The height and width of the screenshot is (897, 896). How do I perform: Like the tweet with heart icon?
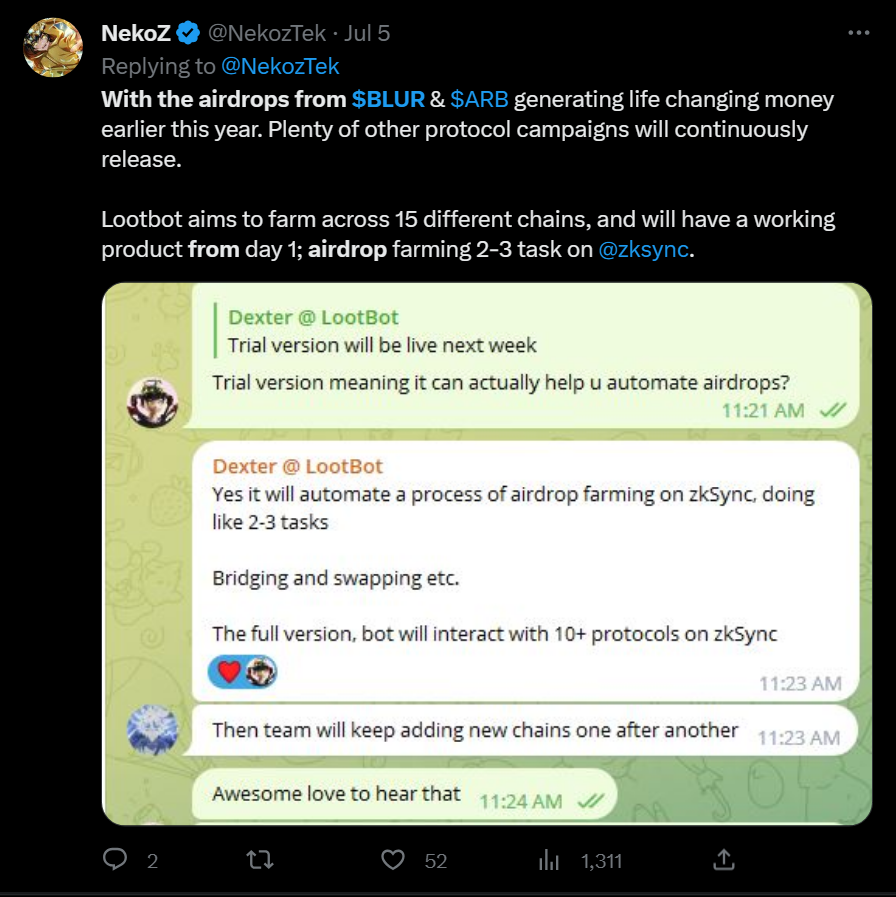(x=395, y=859)
